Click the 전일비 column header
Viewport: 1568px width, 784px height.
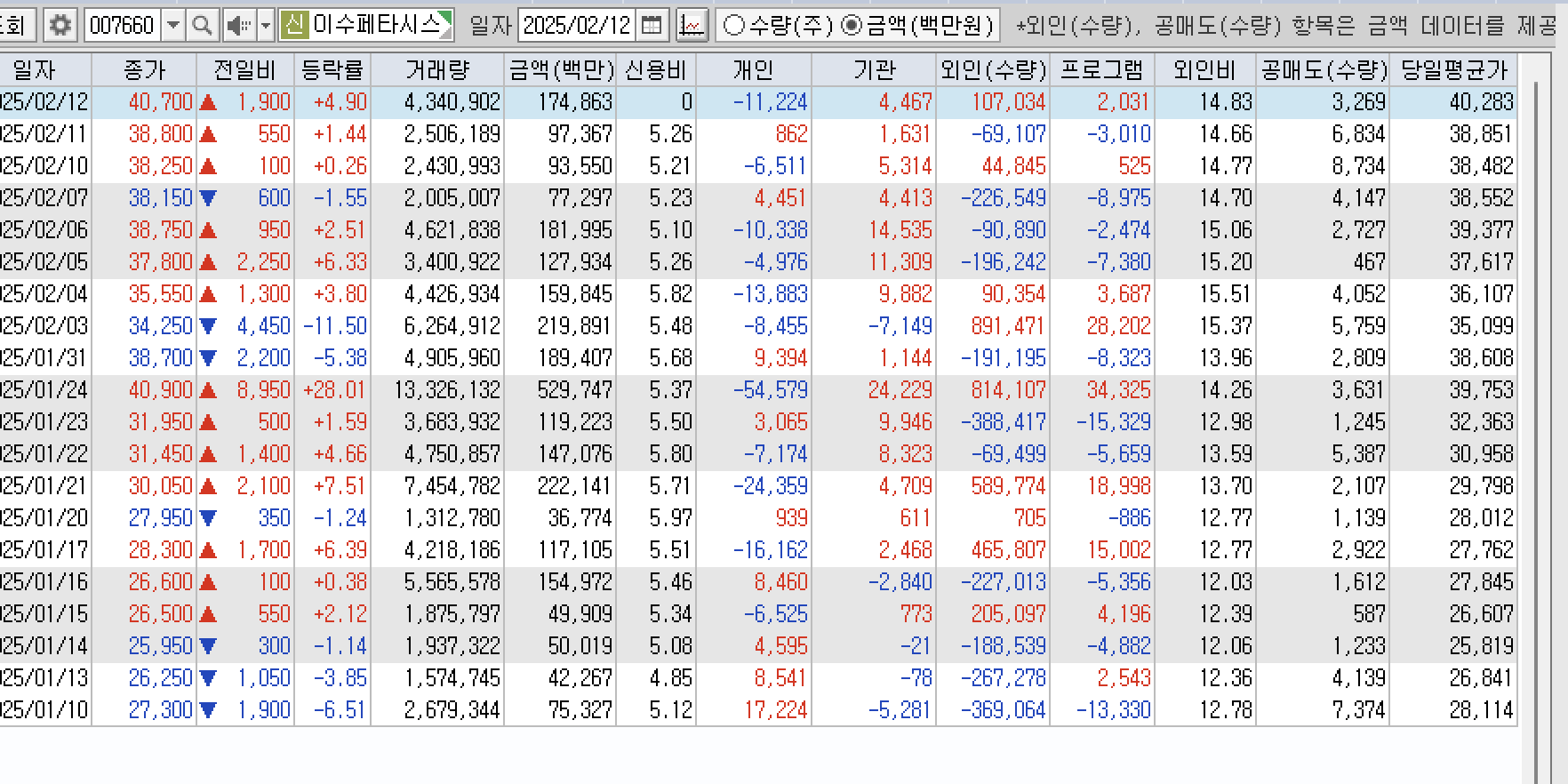coord(244,69)
